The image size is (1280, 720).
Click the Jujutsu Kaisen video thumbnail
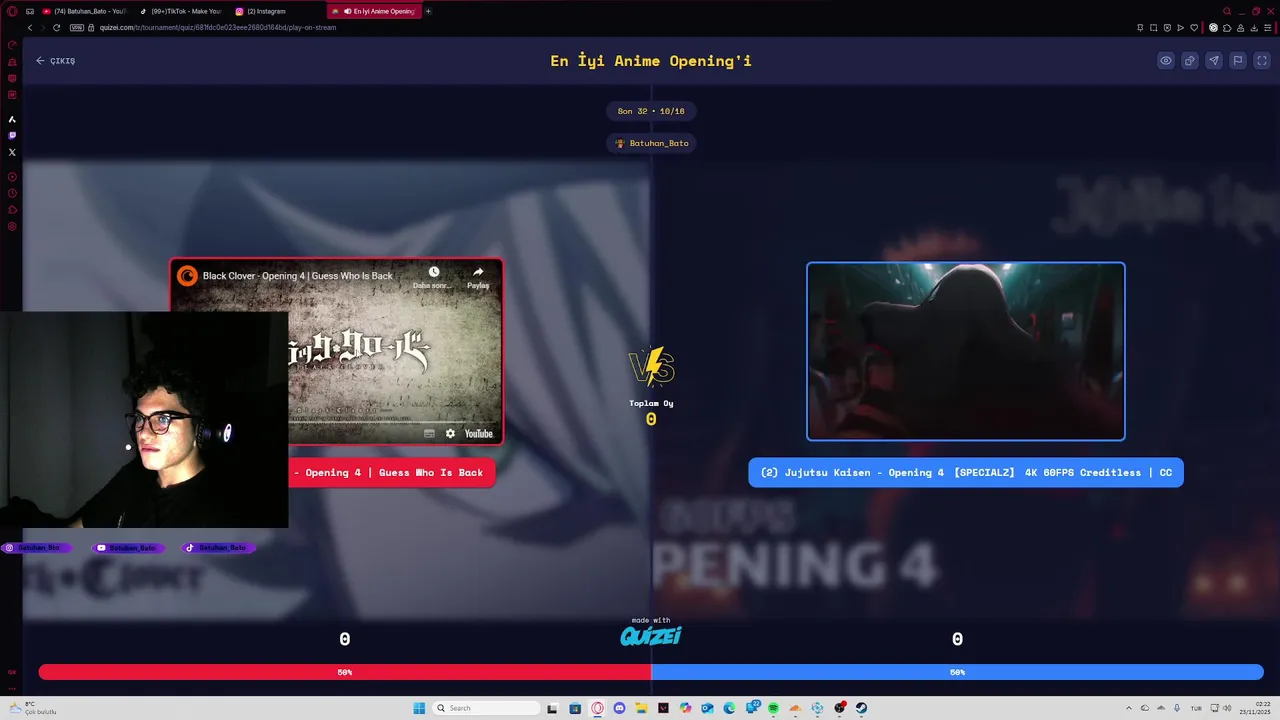coord(966,351)
